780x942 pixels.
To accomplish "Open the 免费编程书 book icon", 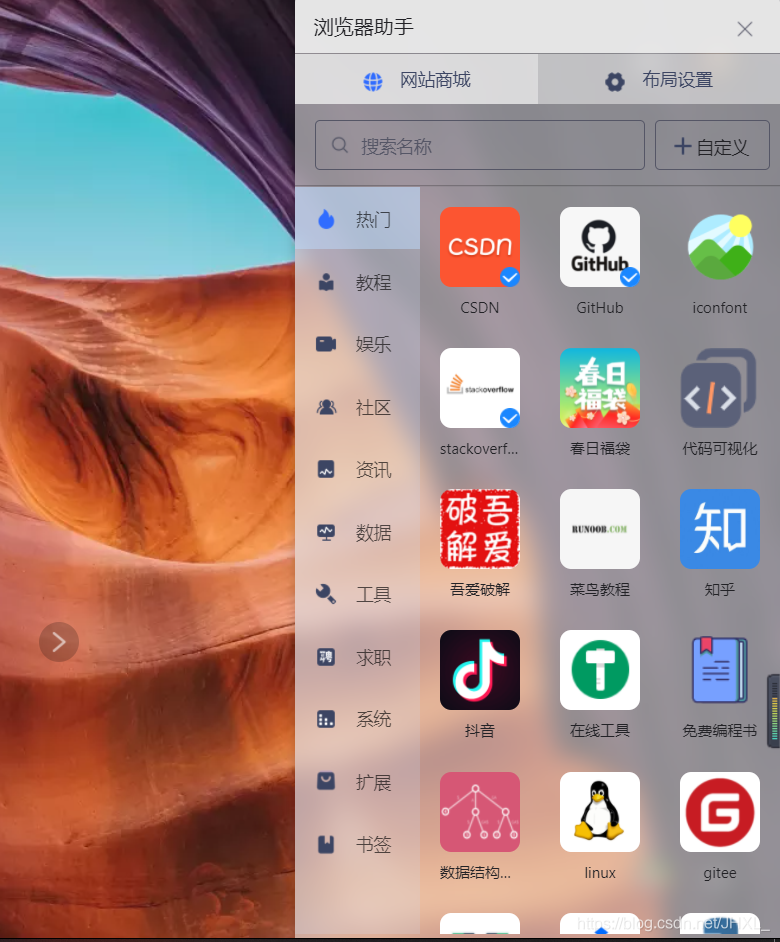I will click(x=720, y=670).
